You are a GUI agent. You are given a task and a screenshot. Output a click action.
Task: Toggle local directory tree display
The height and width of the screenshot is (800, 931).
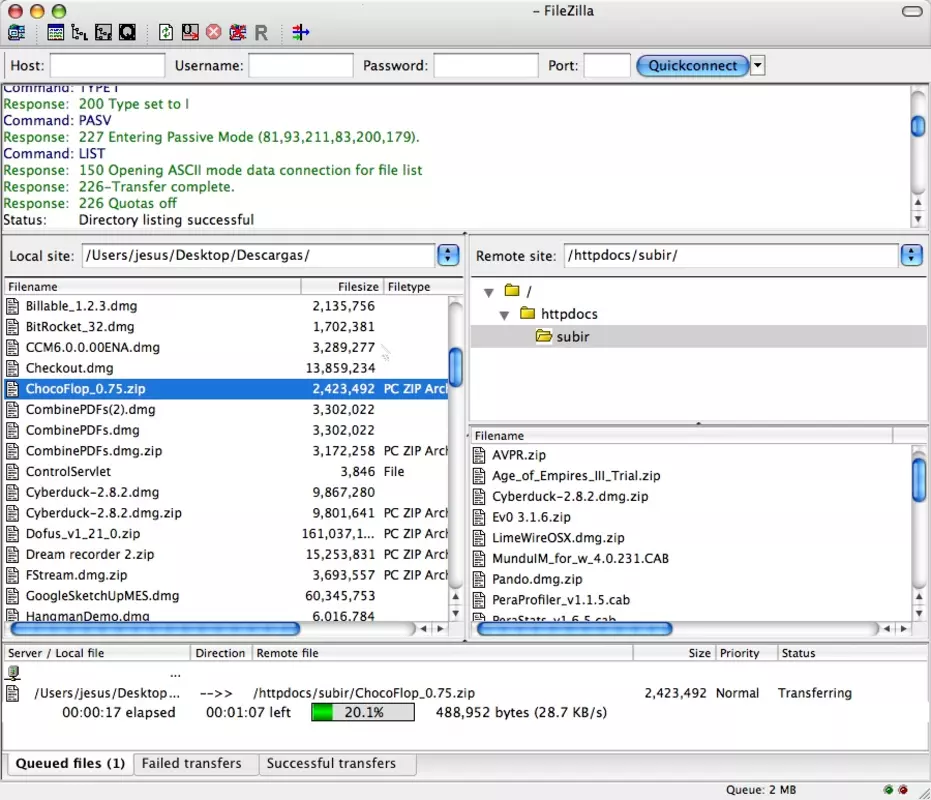pyautogui.click(x=80, y=32)
